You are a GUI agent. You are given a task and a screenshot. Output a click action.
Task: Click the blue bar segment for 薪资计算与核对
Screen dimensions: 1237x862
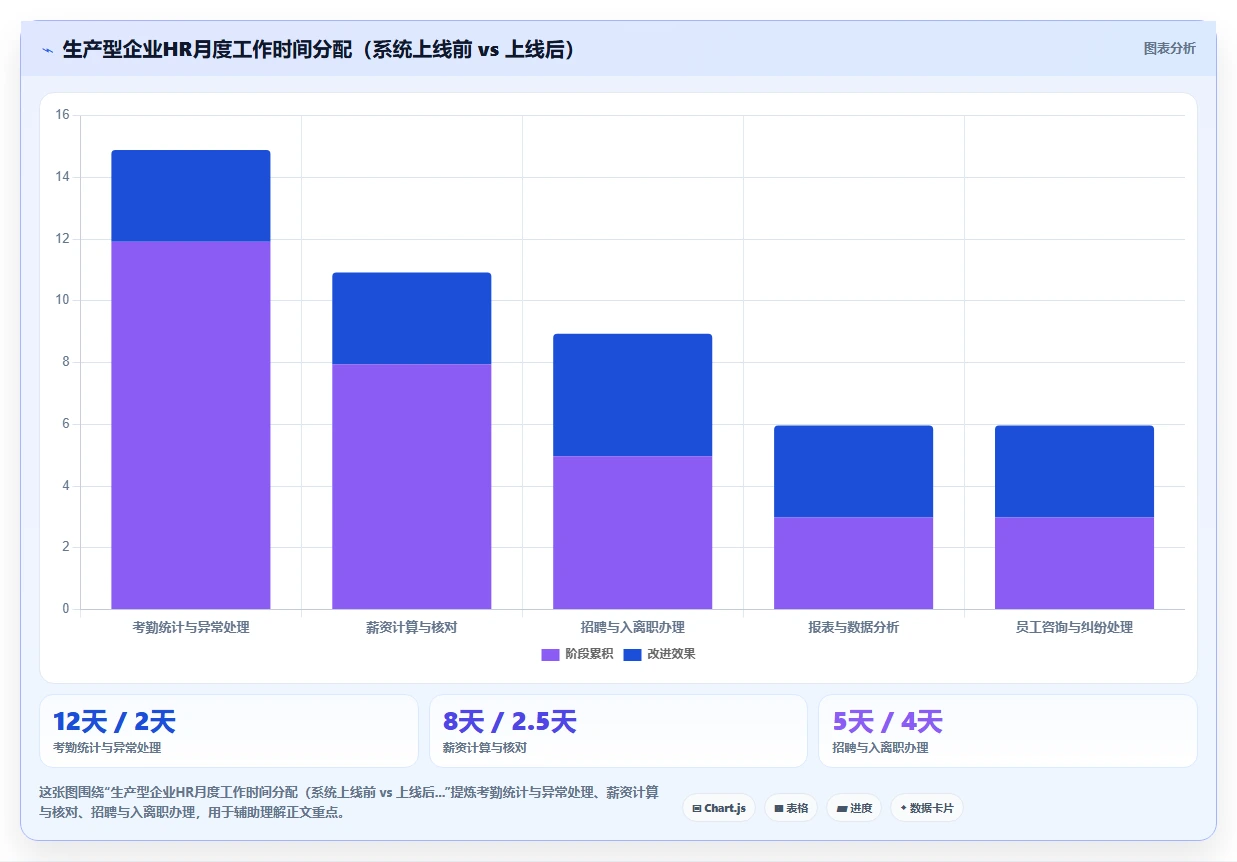click(412, 318)
